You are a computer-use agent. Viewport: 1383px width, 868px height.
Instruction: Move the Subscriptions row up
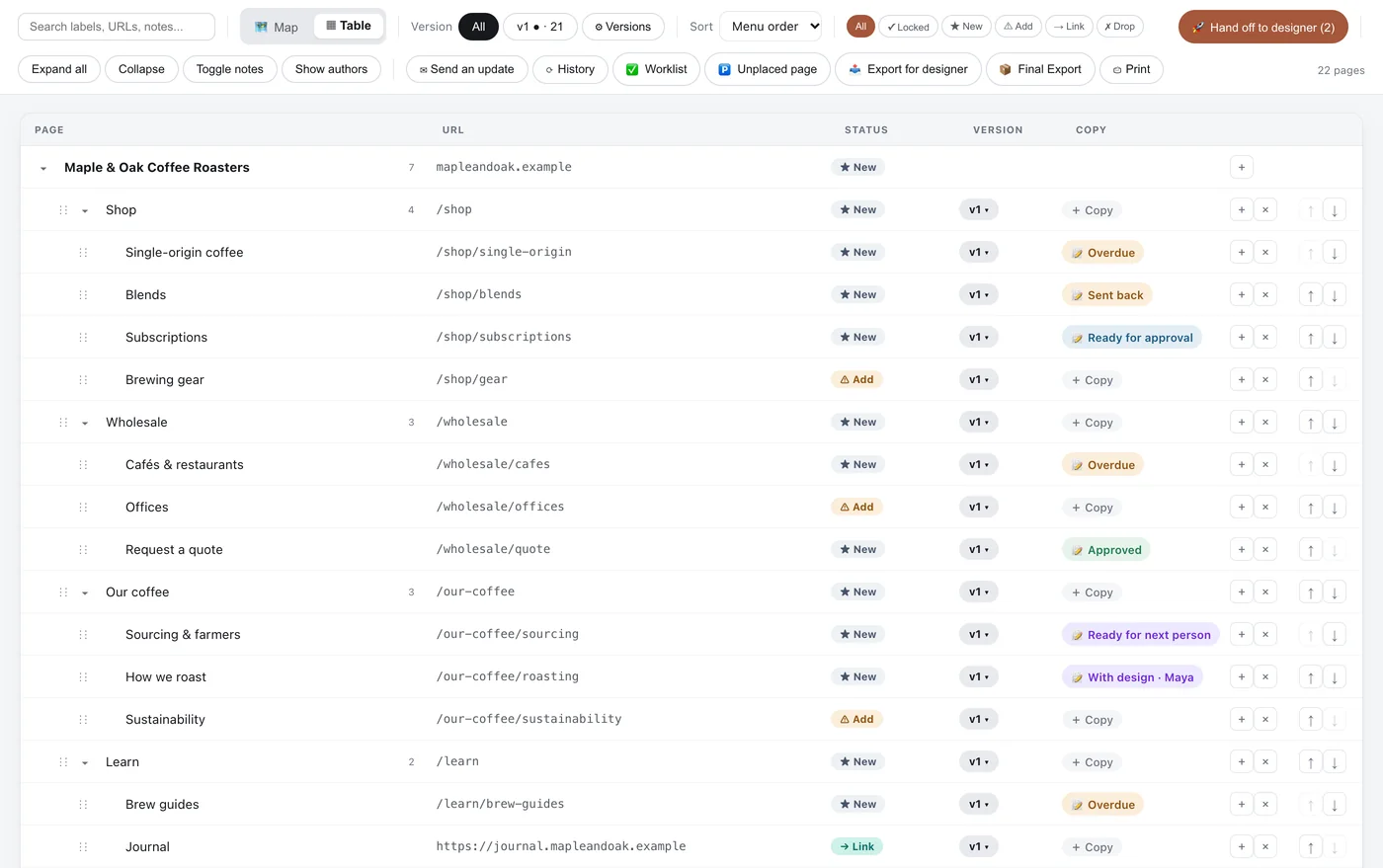(1311, 337)
